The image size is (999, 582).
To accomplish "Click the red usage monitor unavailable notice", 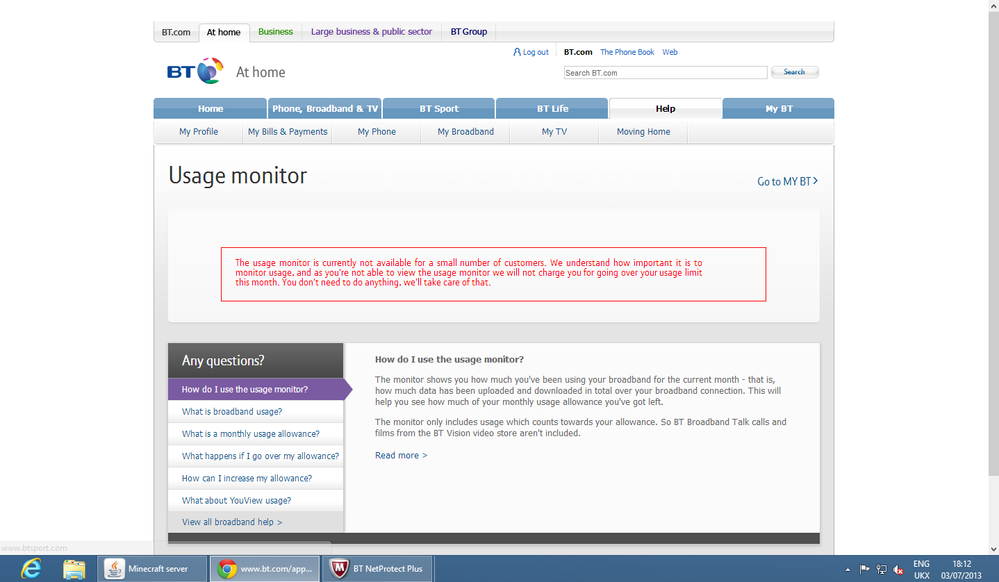I will pos(493,274).
